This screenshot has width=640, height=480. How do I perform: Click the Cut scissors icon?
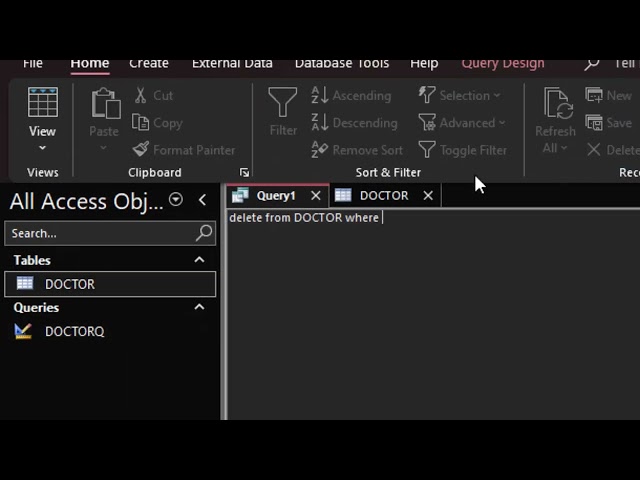pos(140,95)
